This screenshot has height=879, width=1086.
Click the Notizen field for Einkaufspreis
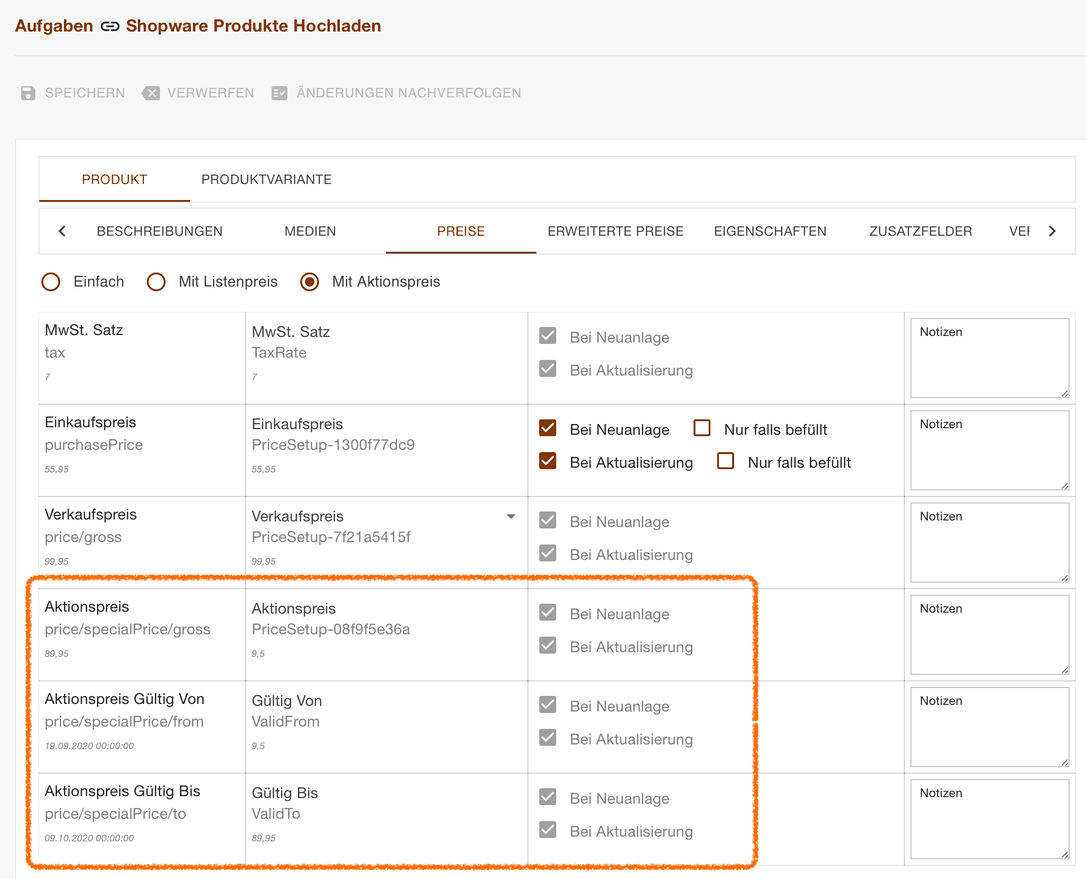990,450
